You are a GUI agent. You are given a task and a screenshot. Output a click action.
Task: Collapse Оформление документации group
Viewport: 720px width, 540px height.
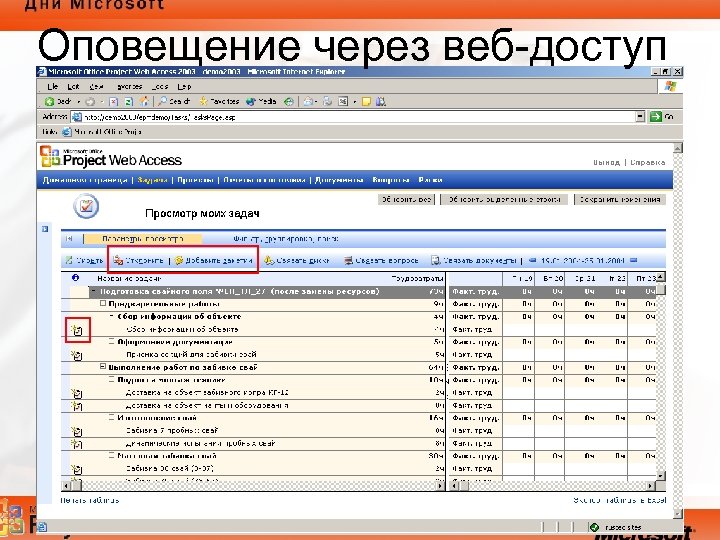click(112, 342)
